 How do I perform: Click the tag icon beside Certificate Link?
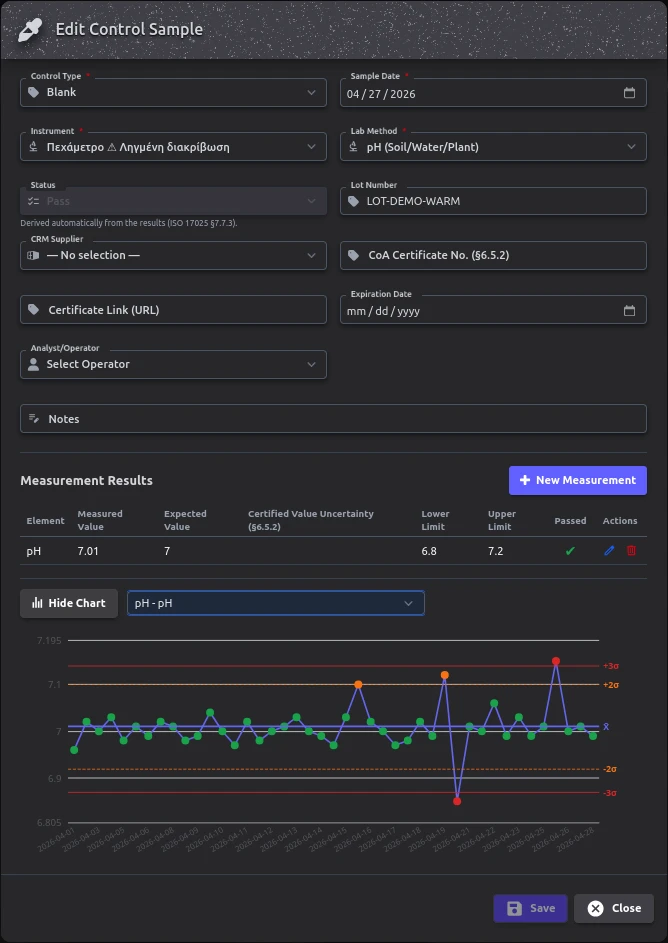point(34,310)
